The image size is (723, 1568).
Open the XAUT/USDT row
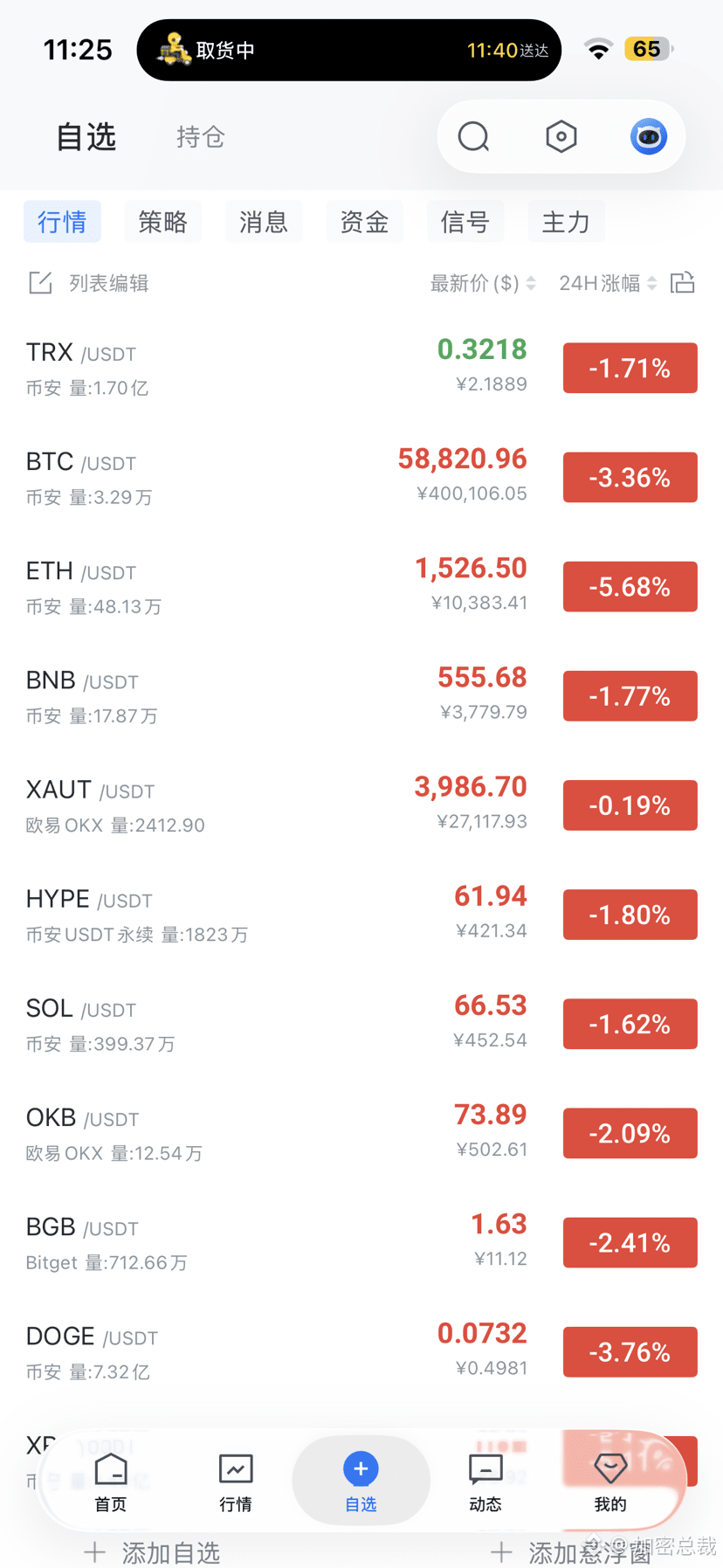click(x=361, y=805)
